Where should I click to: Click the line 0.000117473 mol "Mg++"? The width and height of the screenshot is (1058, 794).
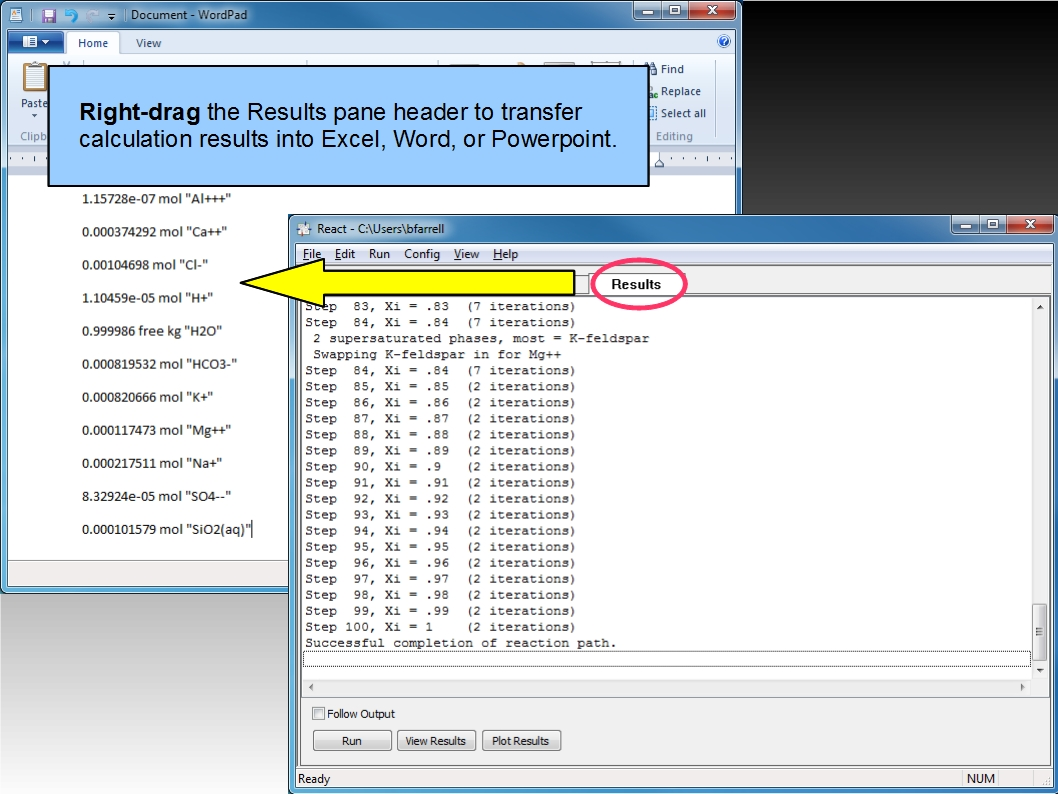pyautogui.click(x=157, y=430)
